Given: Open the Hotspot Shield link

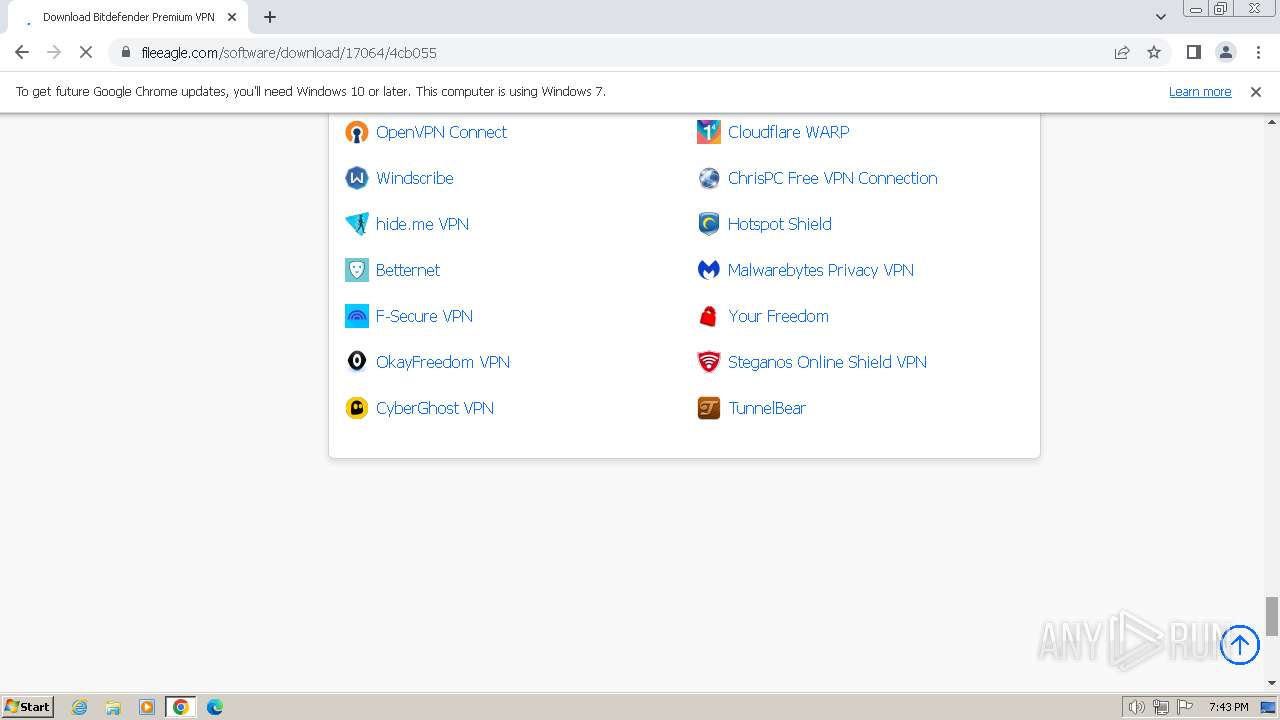Looking at the screenshot, I should [780, 224].
